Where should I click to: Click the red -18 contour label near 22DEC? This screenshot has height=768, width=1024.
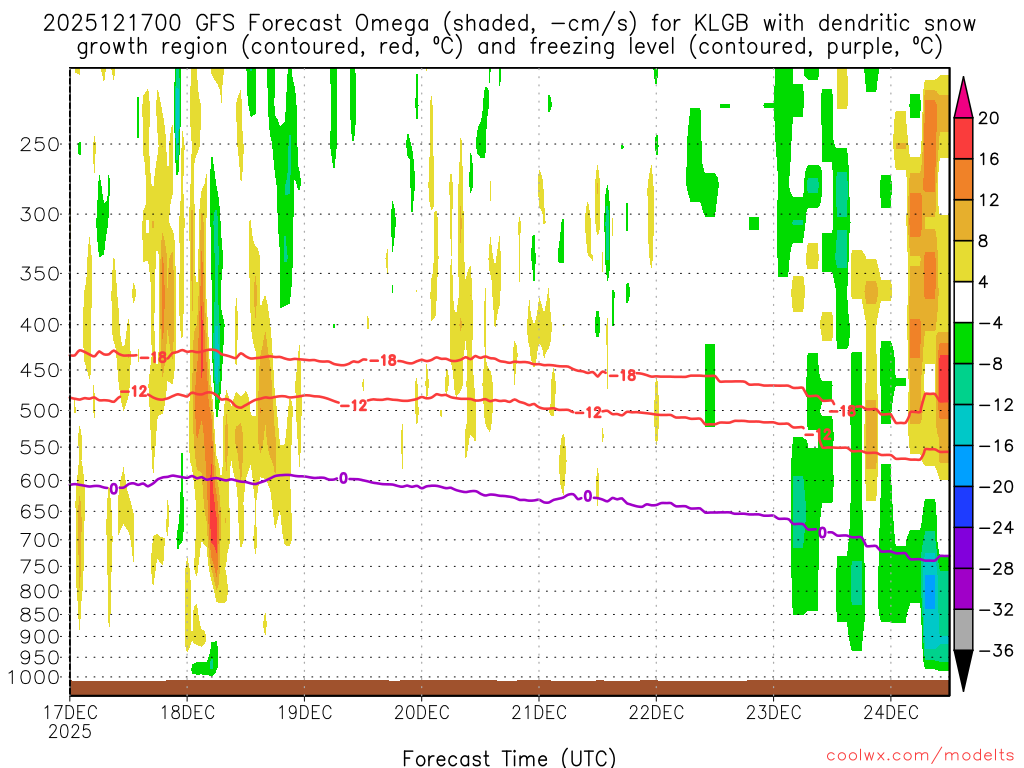(622, 376)
